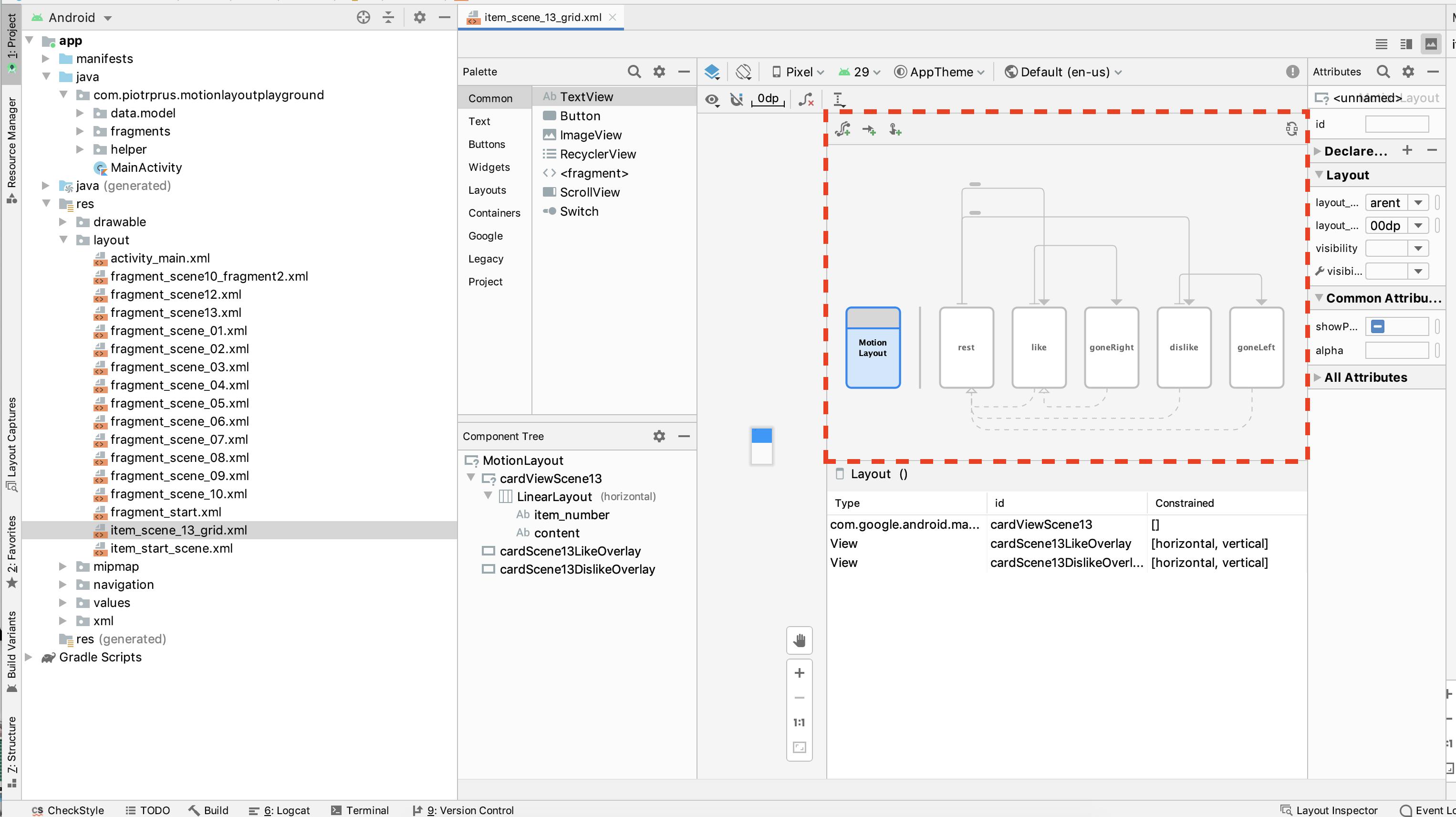Click the pan hand tool button
Image resolution: width=1456 pixels, height=817 pixels.
click(799, 640)
